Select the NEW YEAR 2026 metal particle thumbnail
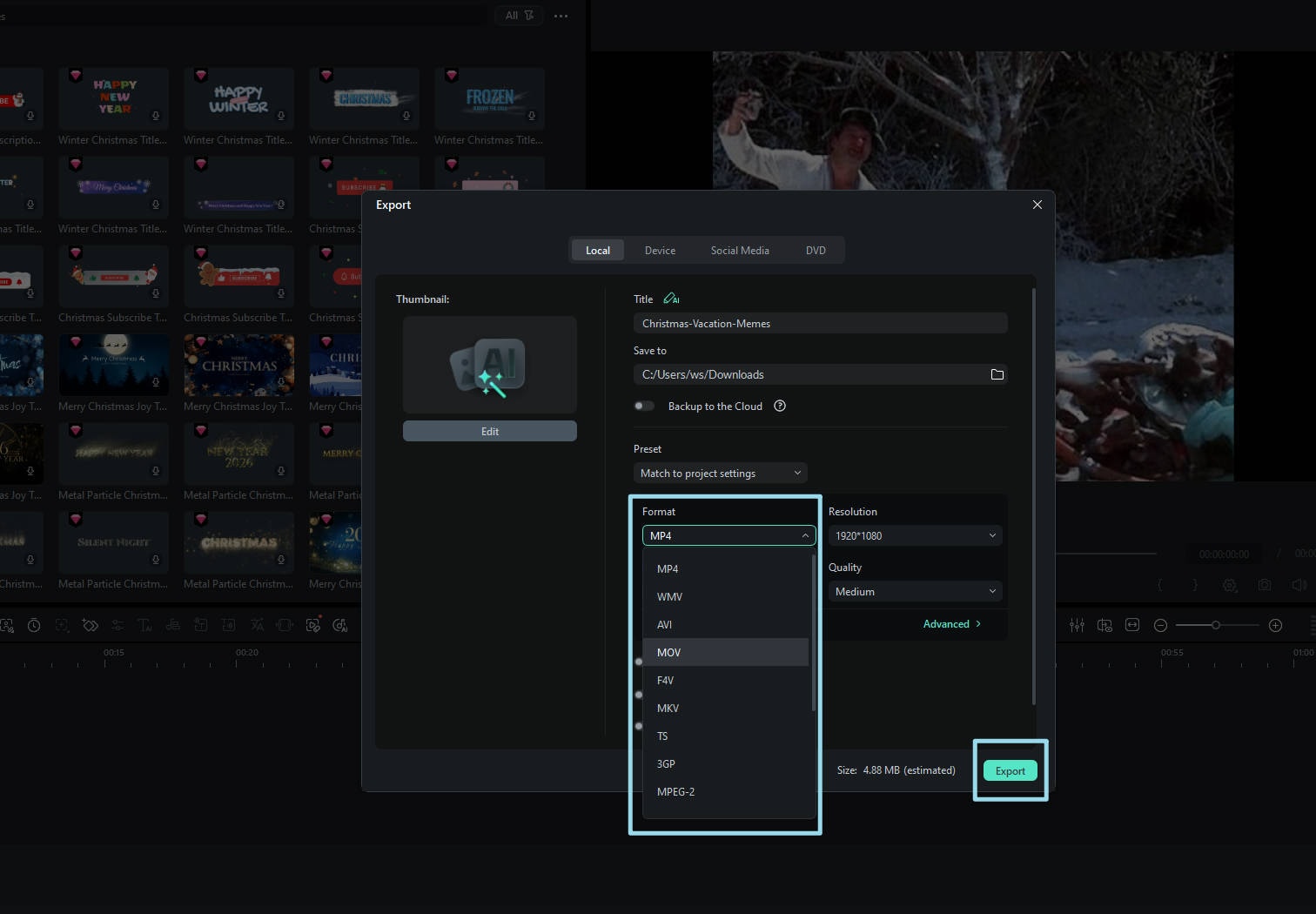The width and height of the screenshot is (1316, 914). (238, 454)
